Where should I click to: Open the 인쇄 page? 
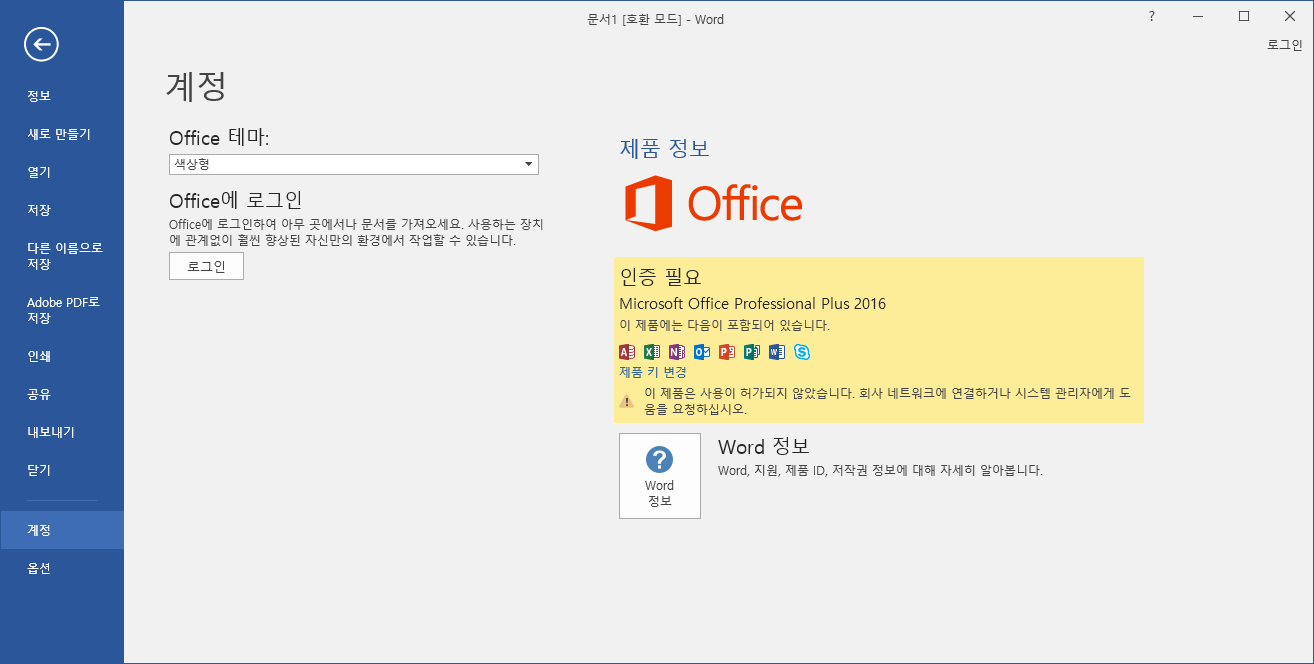(62, 356)
